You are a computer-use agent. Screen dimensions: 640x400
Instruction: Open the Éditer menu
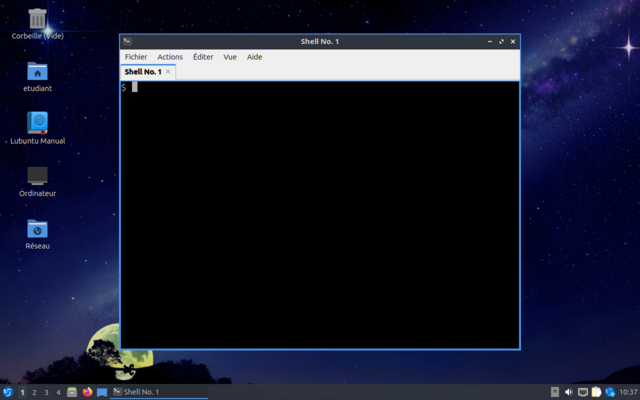pyautogui.click(x=203, y=57)
